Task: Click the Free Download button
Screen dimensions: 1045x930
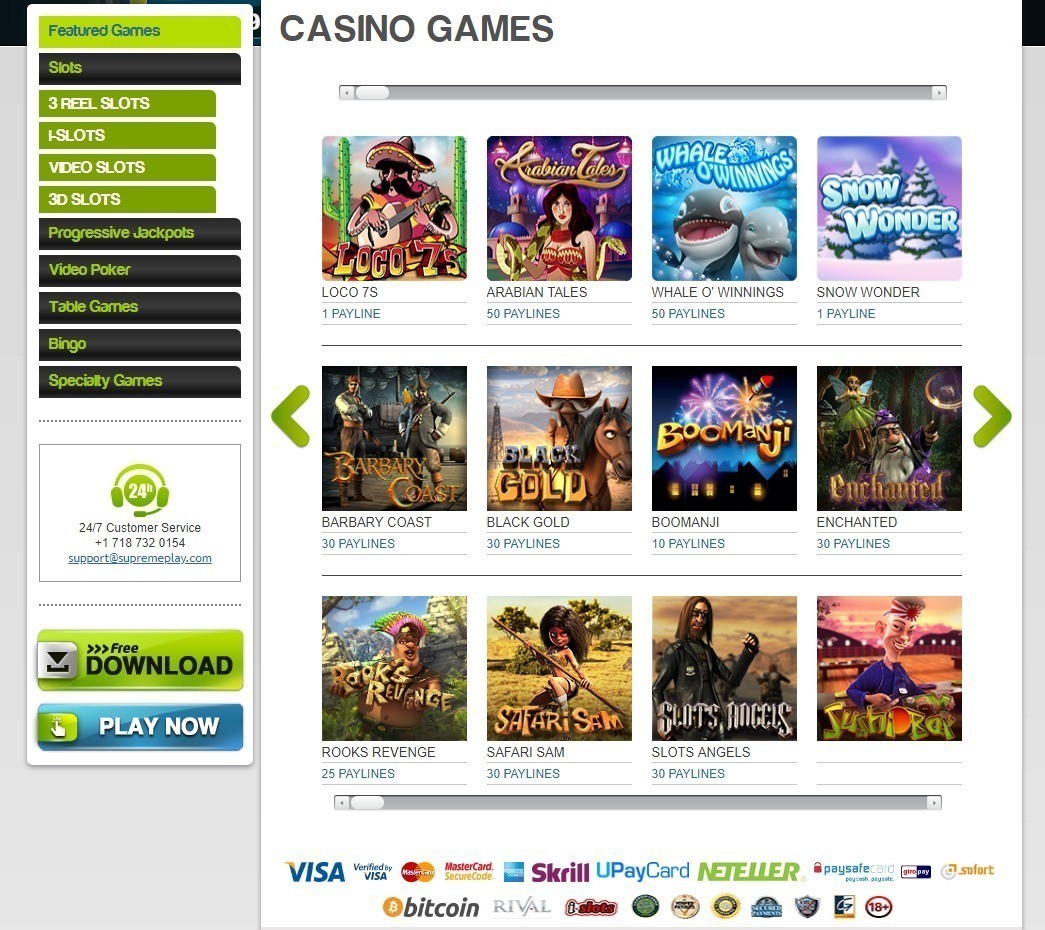Action: coord(141,660)
